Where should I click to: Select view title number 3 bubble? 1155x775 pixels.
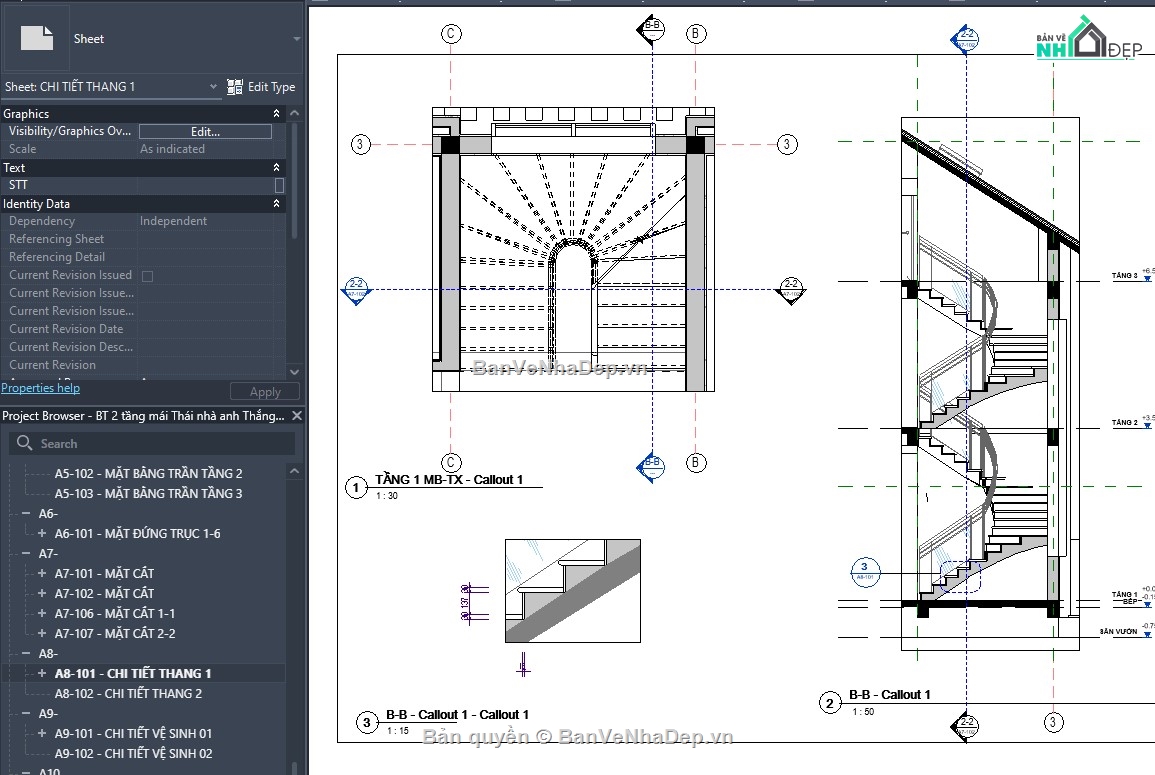(x=366, y=723)
